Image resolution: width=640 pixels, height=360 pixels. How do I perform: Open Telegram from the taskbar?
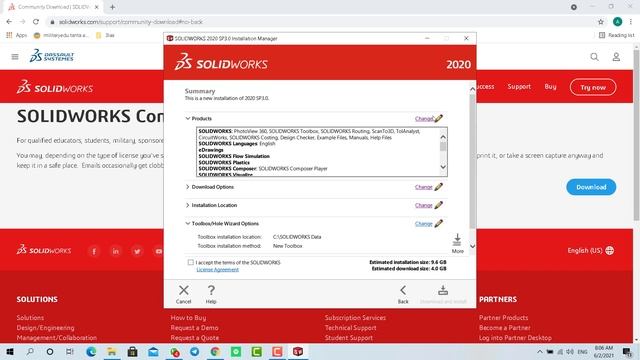point(195,351)
